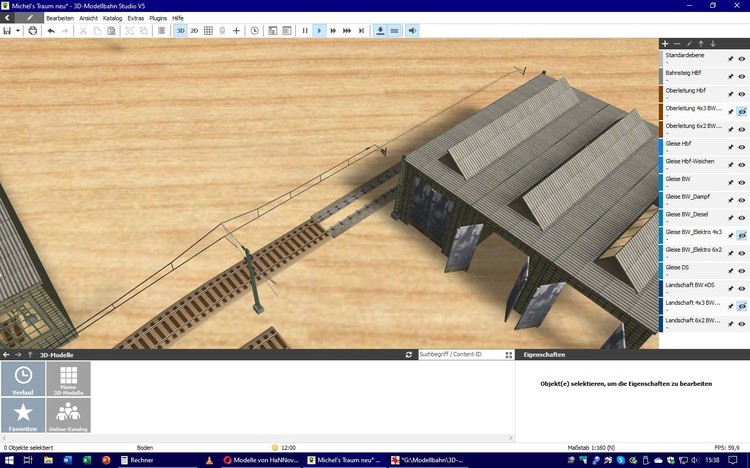750x468 pixels.
Task: Switch to 2D view mode
Action: point(194,31)
